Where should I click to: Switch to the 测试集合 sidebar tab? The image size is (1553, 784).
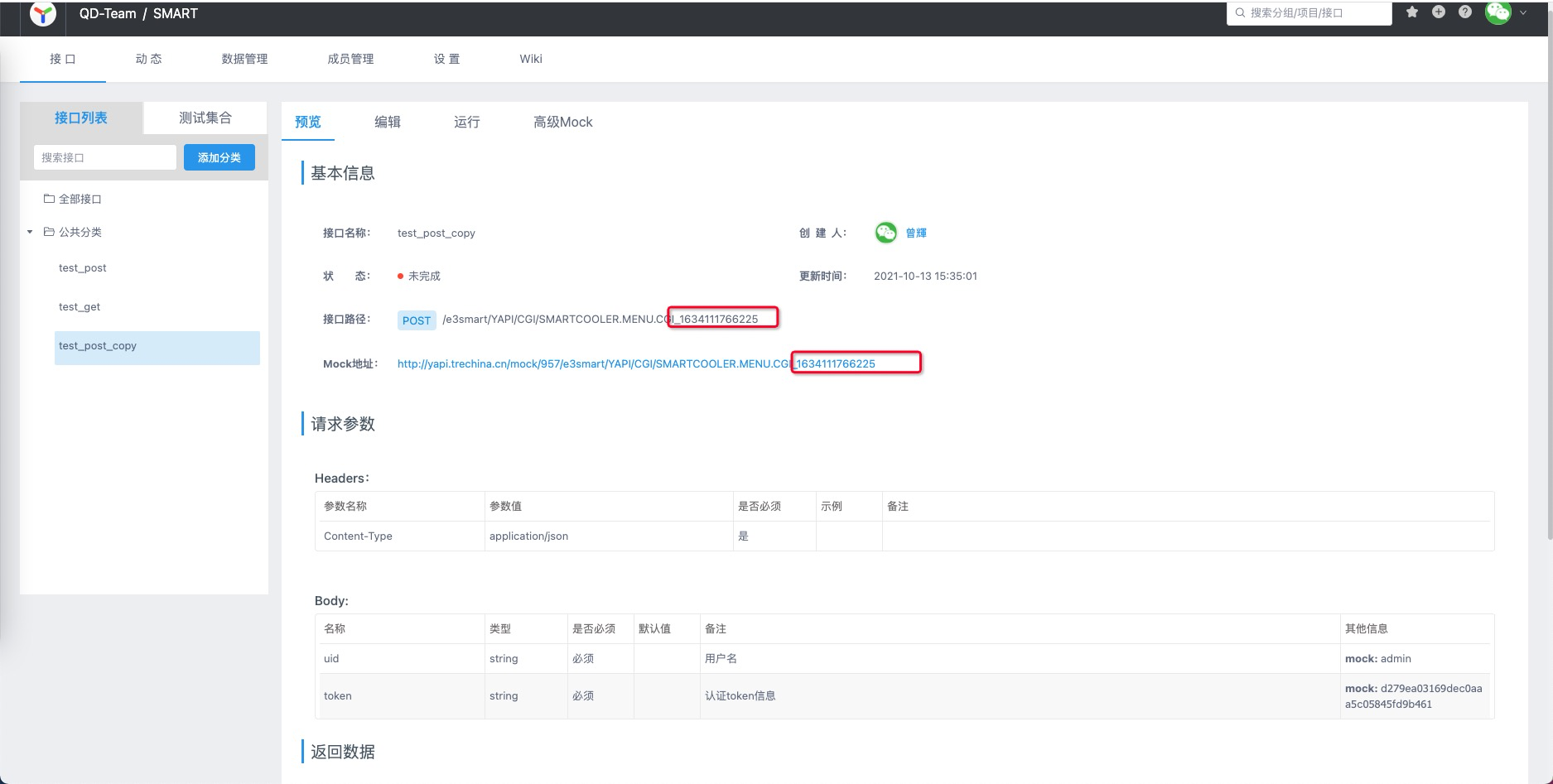[x=205, y=118]
